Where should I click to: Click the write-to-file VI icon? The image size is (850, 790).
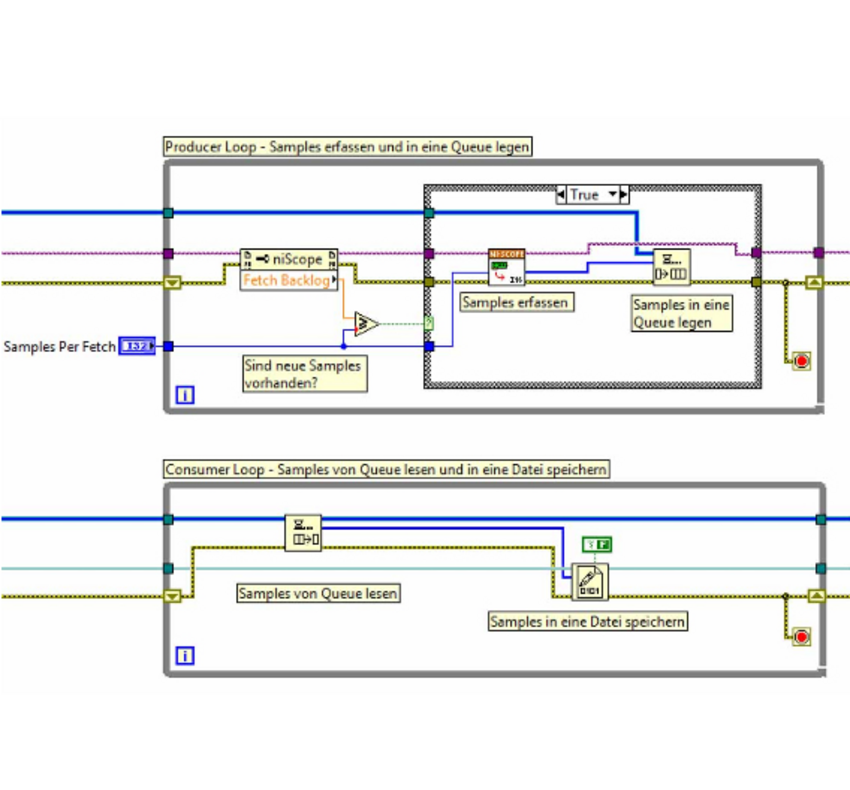pos(590,582)
